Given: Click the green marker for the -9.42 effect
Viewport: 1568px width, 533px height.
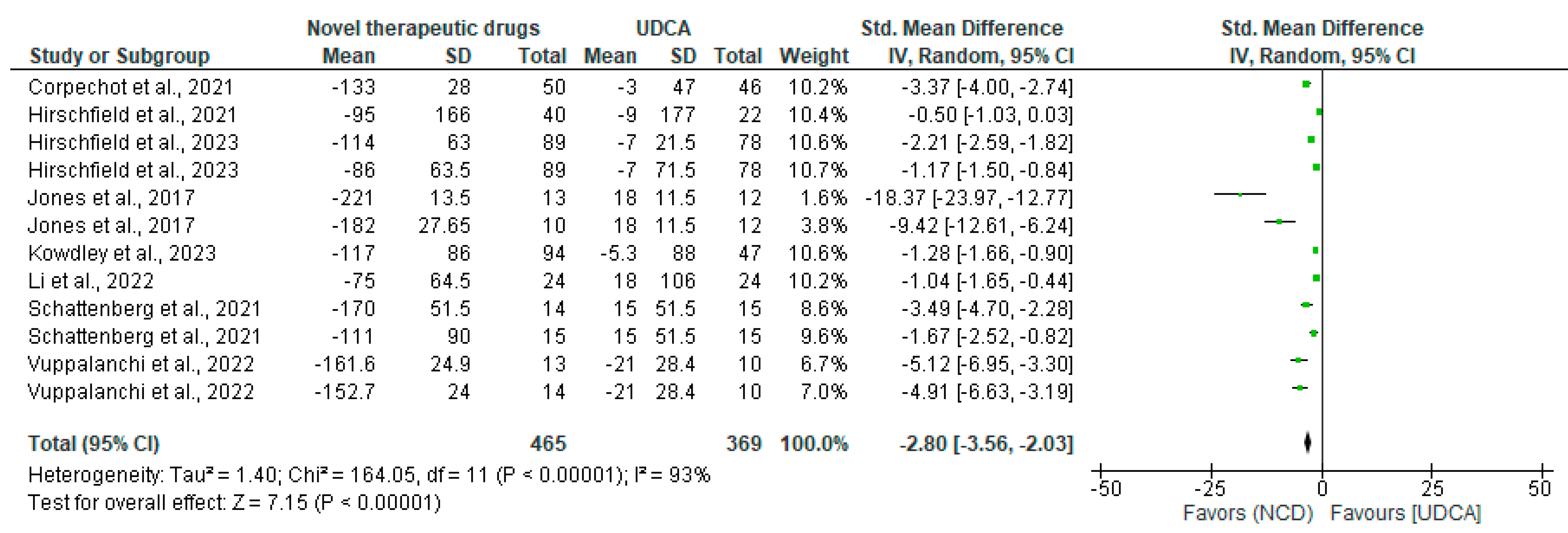Looking at the screenshot, I should pos(1279,222).
